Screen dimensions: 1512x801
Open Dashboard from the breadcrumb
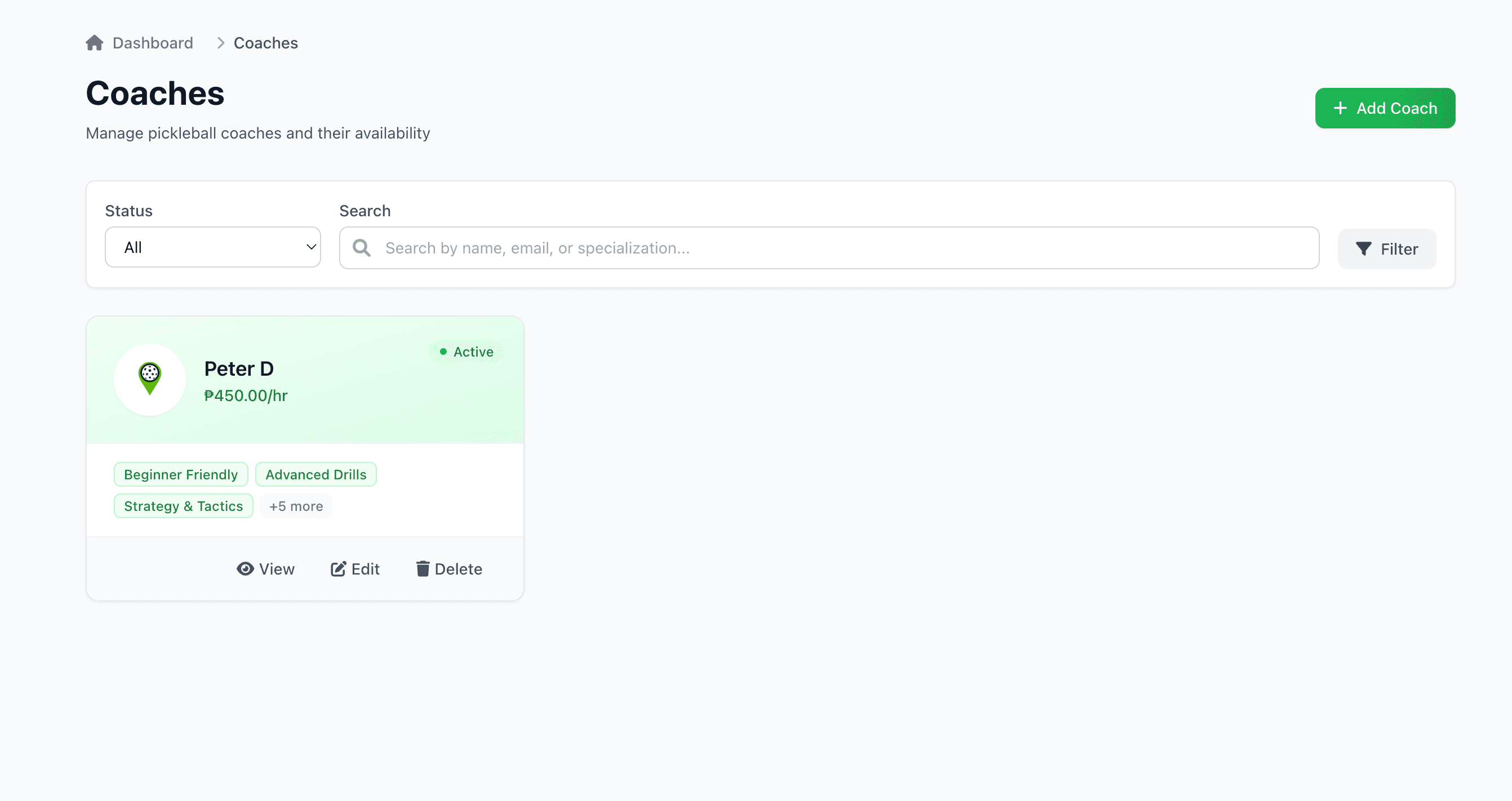[152, 42]
